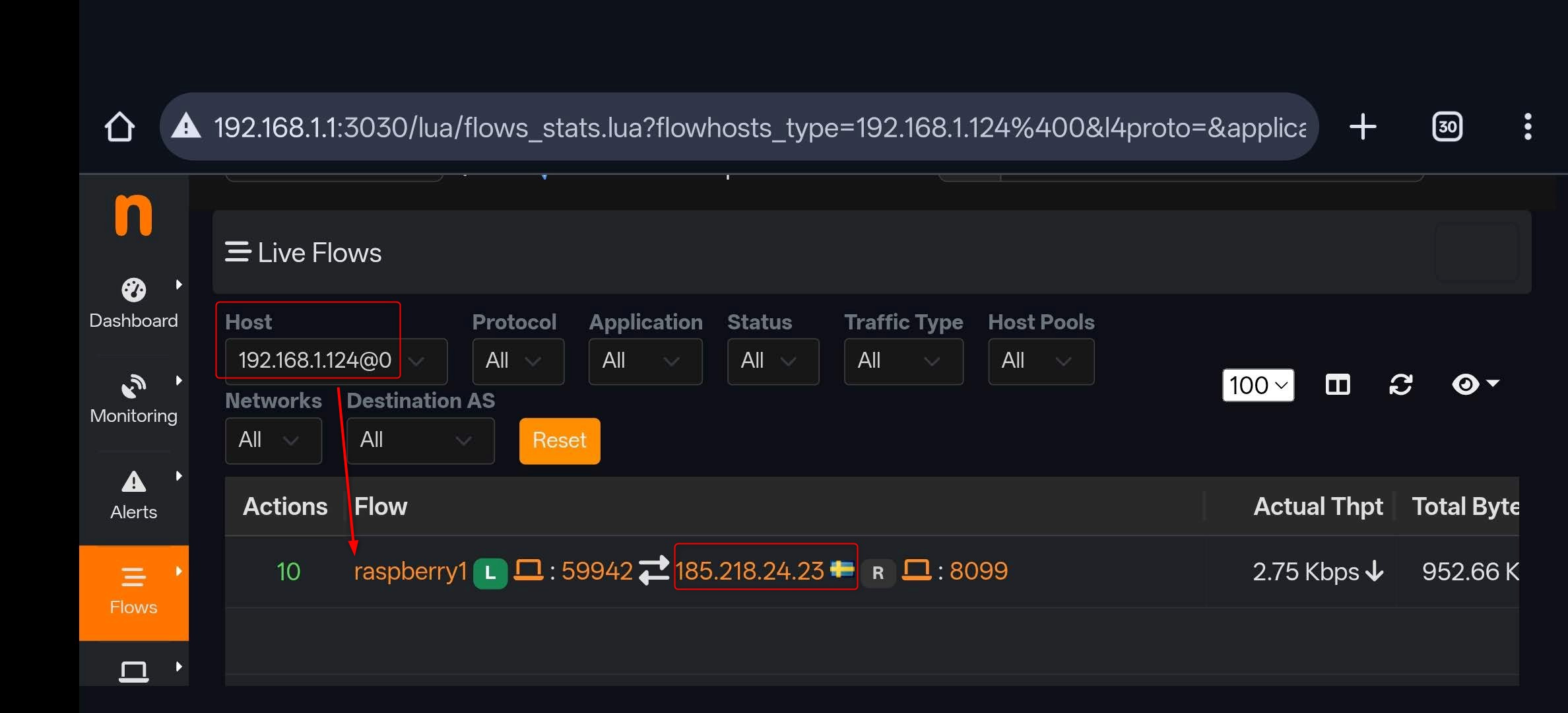Open the 185.218.24.23 remote host link
Screen dimensions: 1568x713
[749, 571]
